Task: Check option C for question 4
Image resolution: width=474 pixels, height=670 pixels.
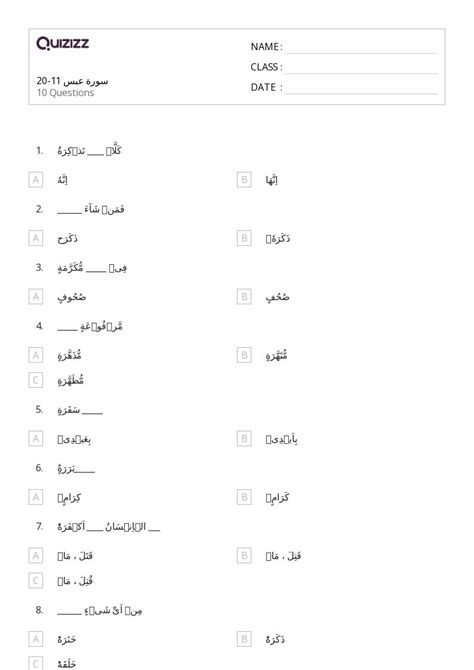Action: point(36,380)
